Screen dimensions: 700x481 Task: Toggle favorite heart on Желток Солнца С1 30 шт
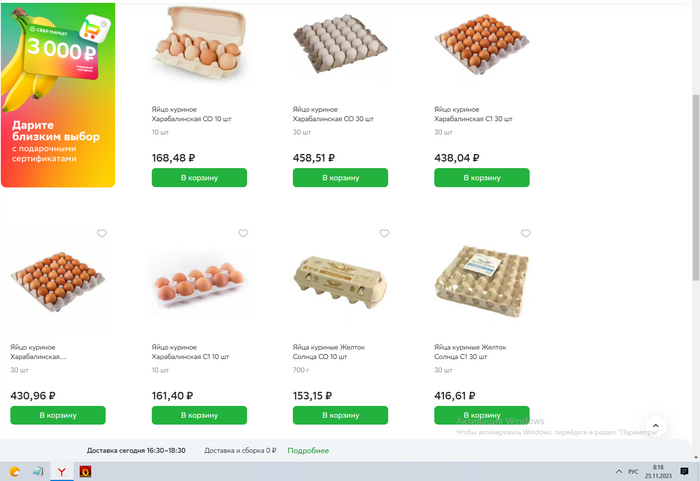(x=525, y=233)
